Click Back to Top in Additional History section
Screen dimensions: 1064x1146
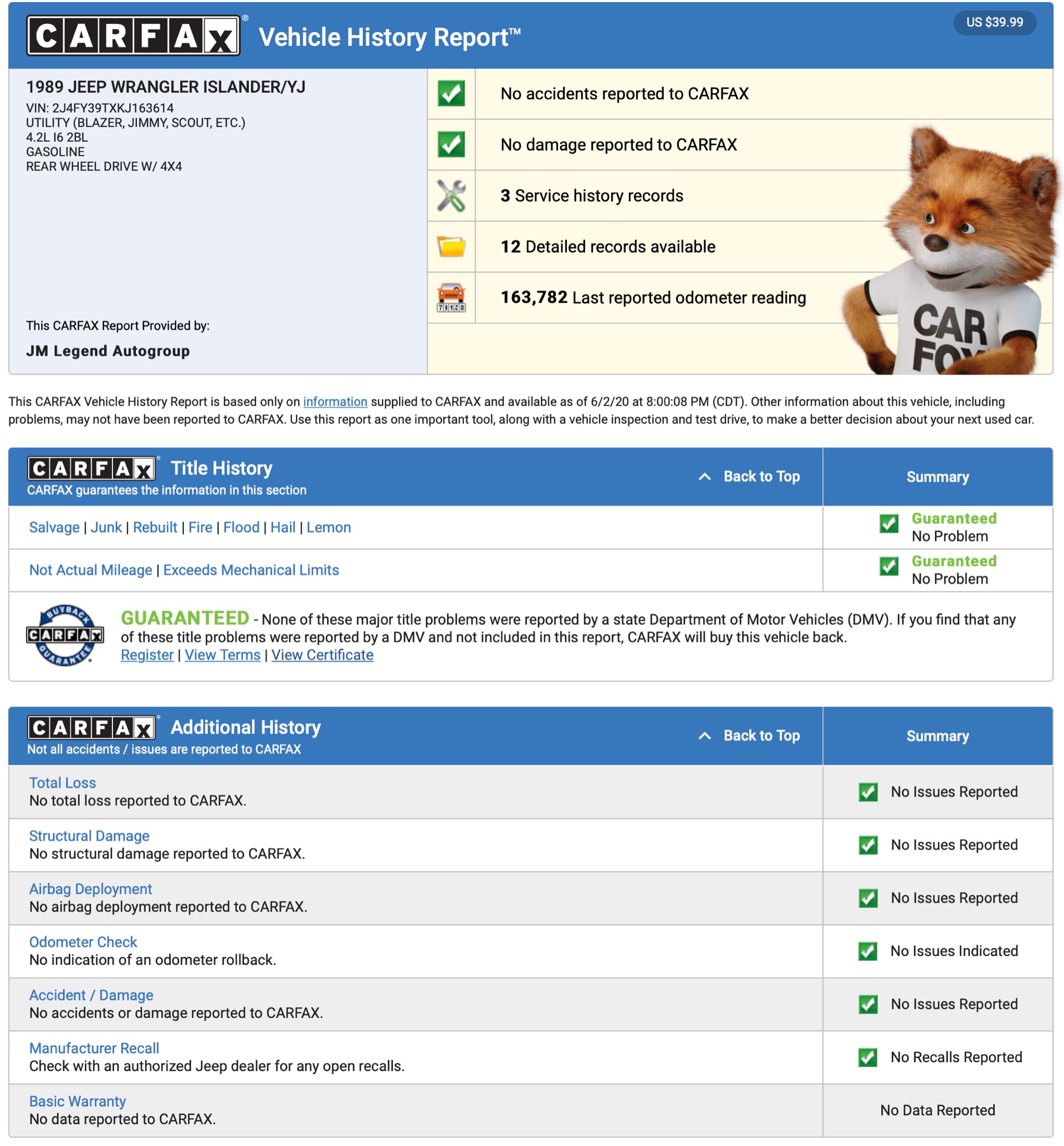(761, 736)
